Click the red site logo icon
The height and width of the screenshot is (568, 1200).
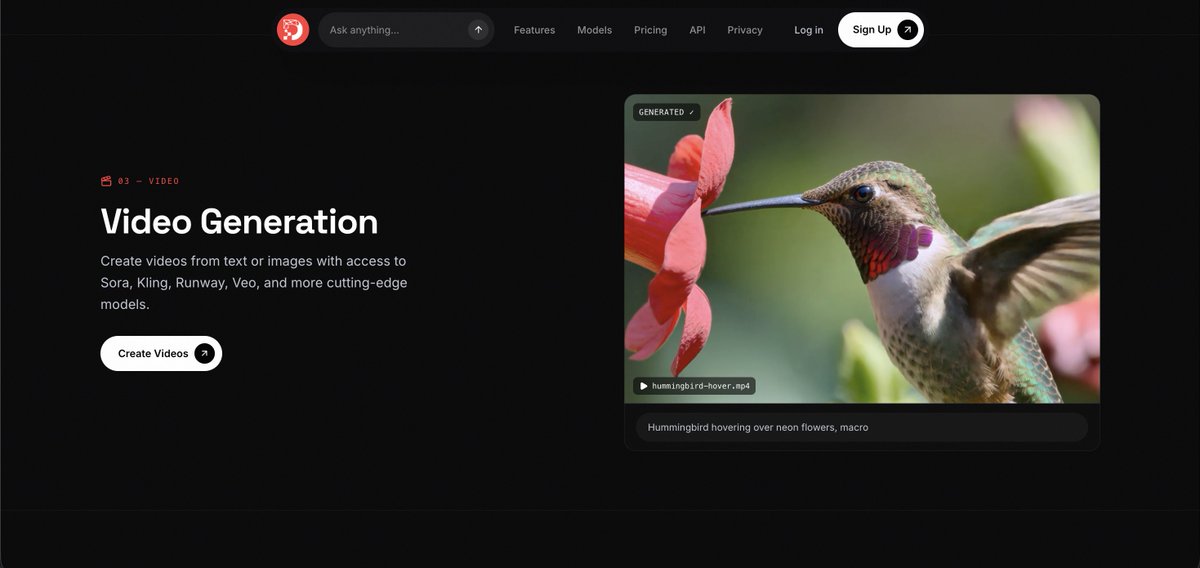293,30
